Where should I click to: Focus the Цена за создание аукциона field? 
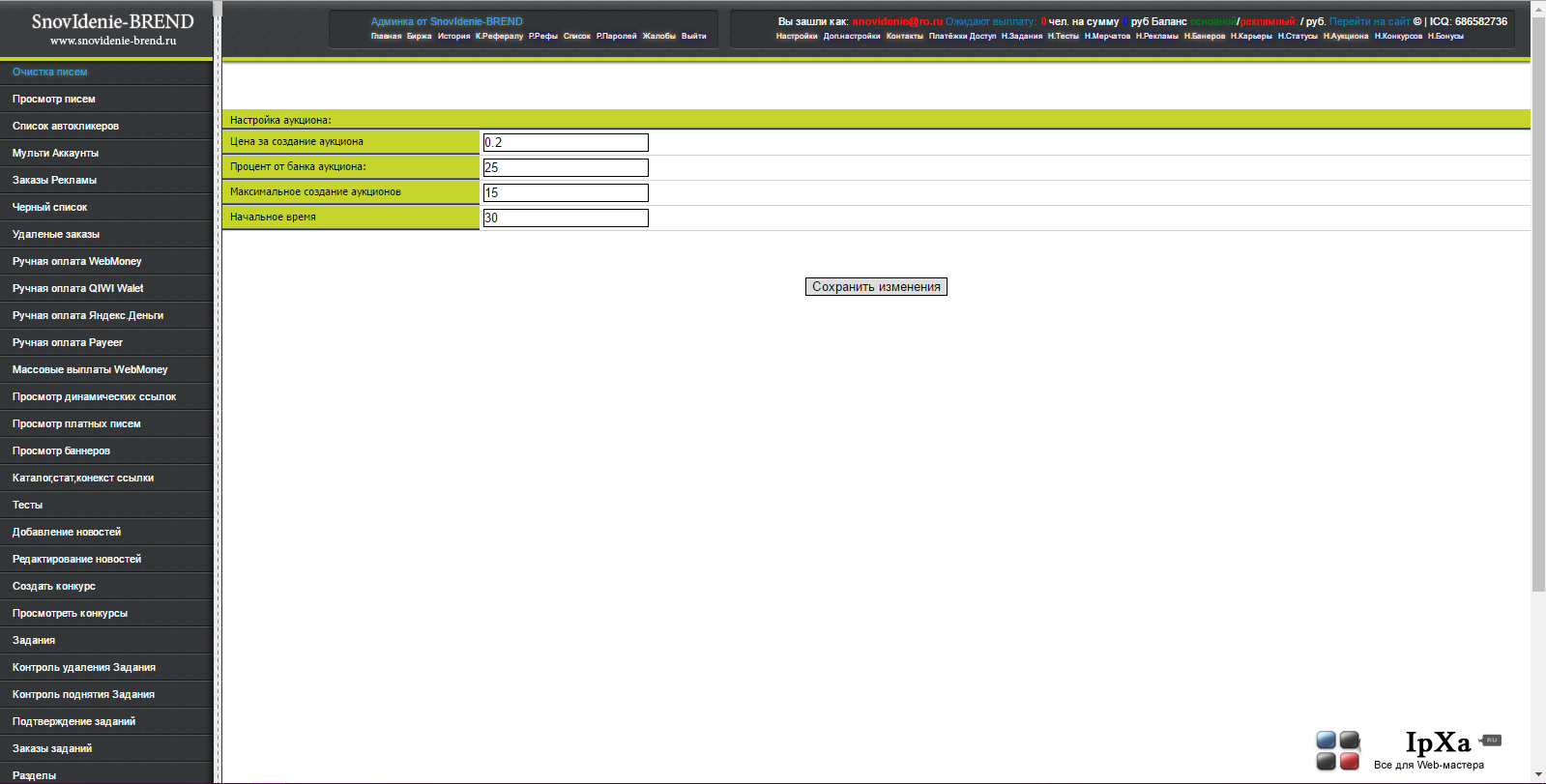tap(566, 142)
